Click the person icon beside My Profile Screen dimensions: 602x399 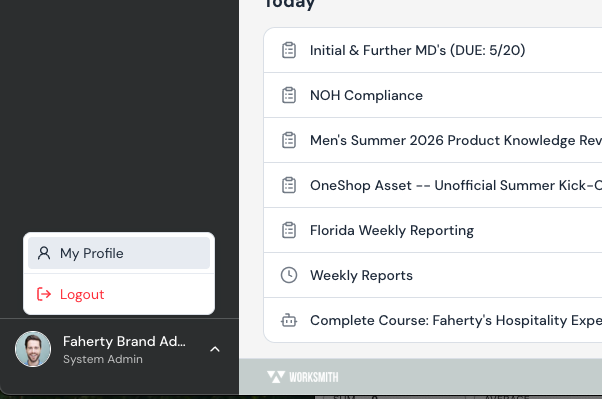(x=44, y=253)
